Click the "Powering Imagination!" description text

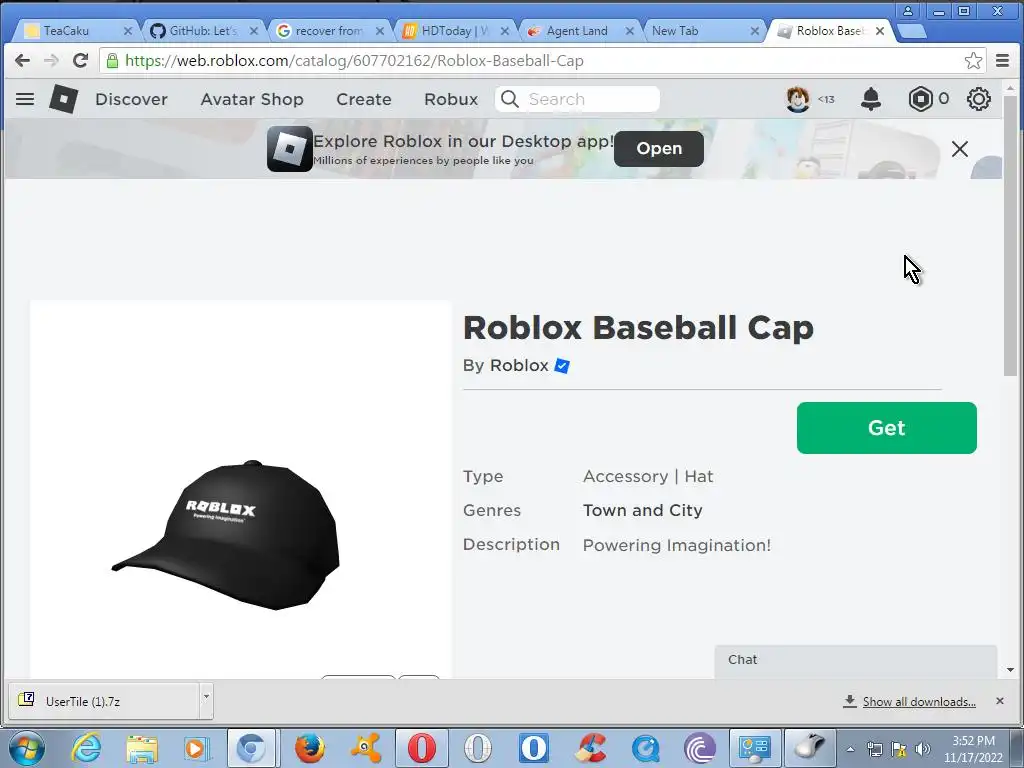pos(677,545)
